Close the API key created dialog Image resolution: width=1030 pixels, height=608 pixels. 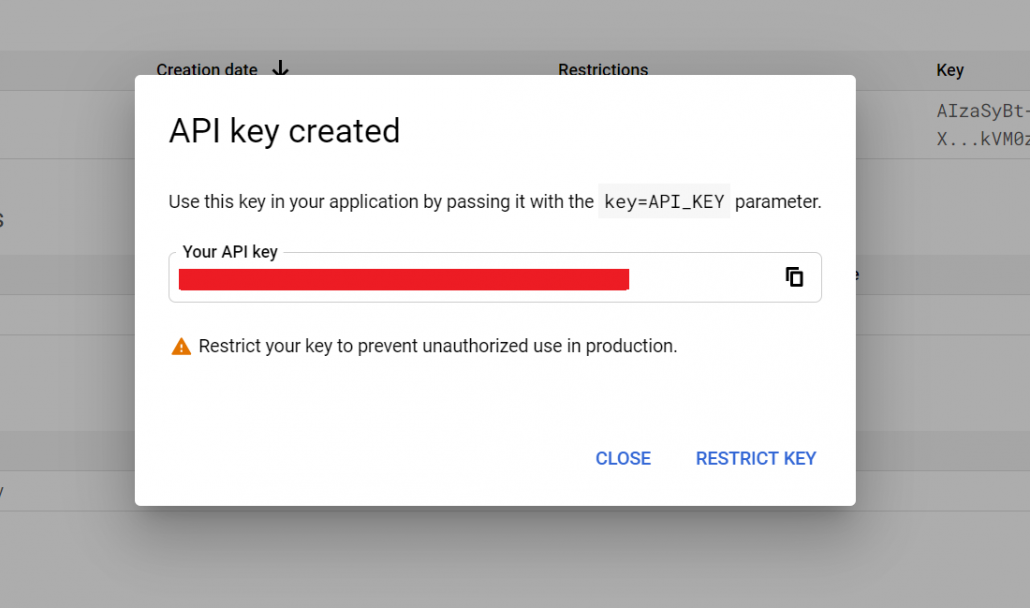[623, 458]
